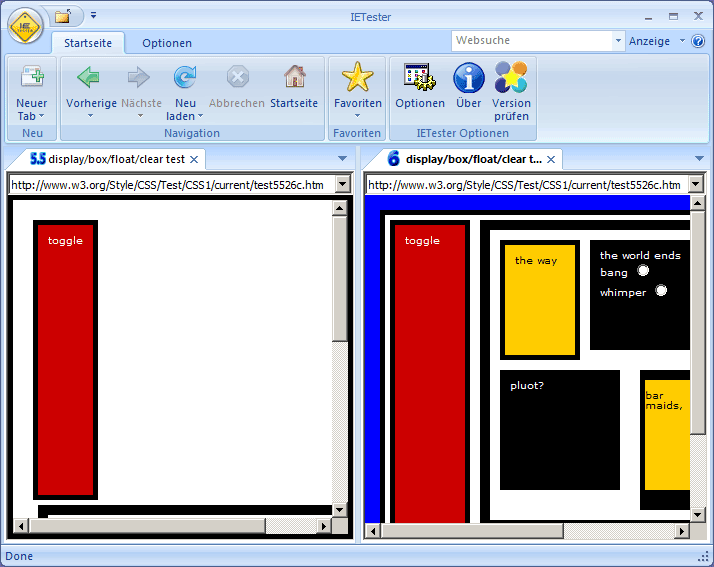Screen dimensions: 714x567
Task: Click left pane vertical scroll down arrow
Action: click(339, 509)
